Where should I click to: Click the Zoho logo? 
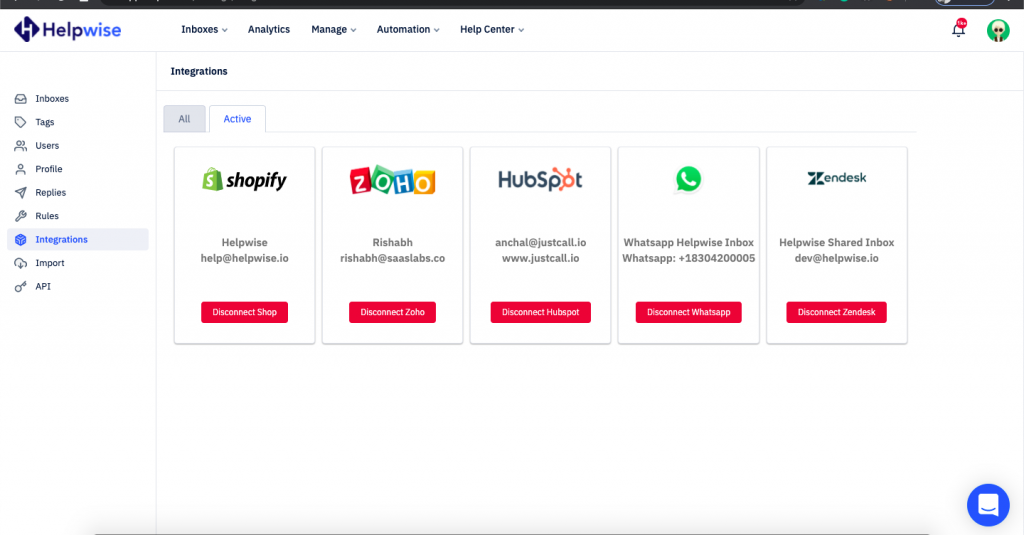[392, 180]
